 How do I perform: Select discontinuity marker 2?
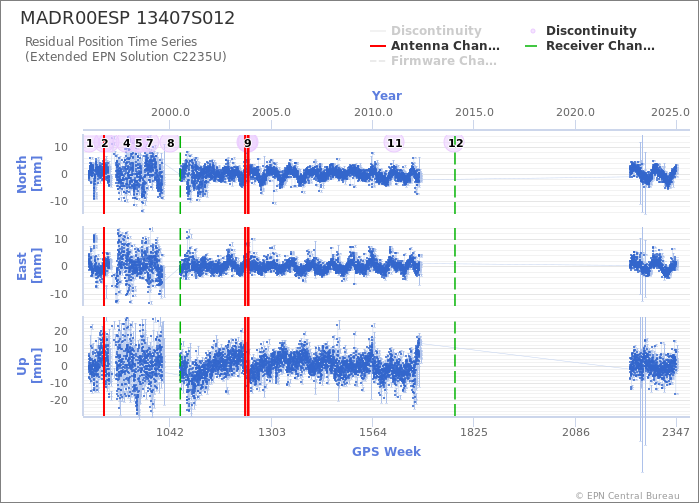[104, 143]
